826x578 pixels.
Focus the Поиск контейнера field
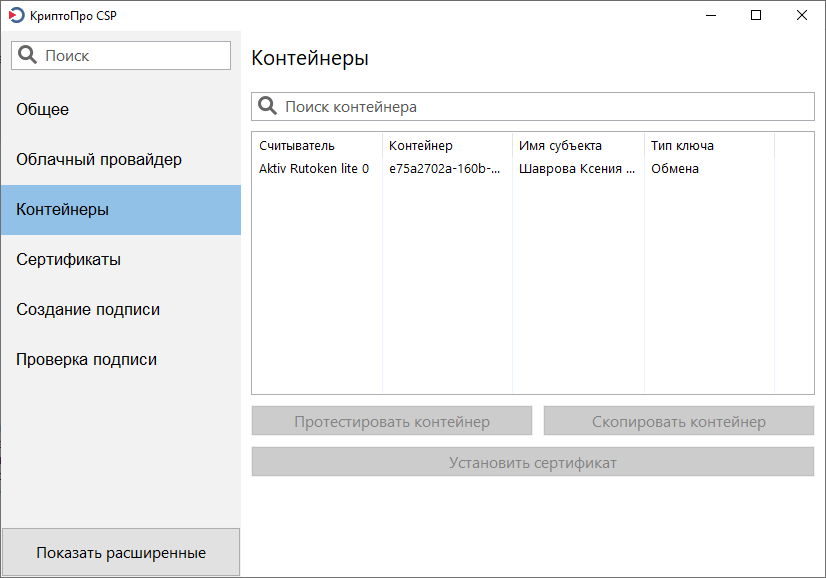tap(533, 106)
